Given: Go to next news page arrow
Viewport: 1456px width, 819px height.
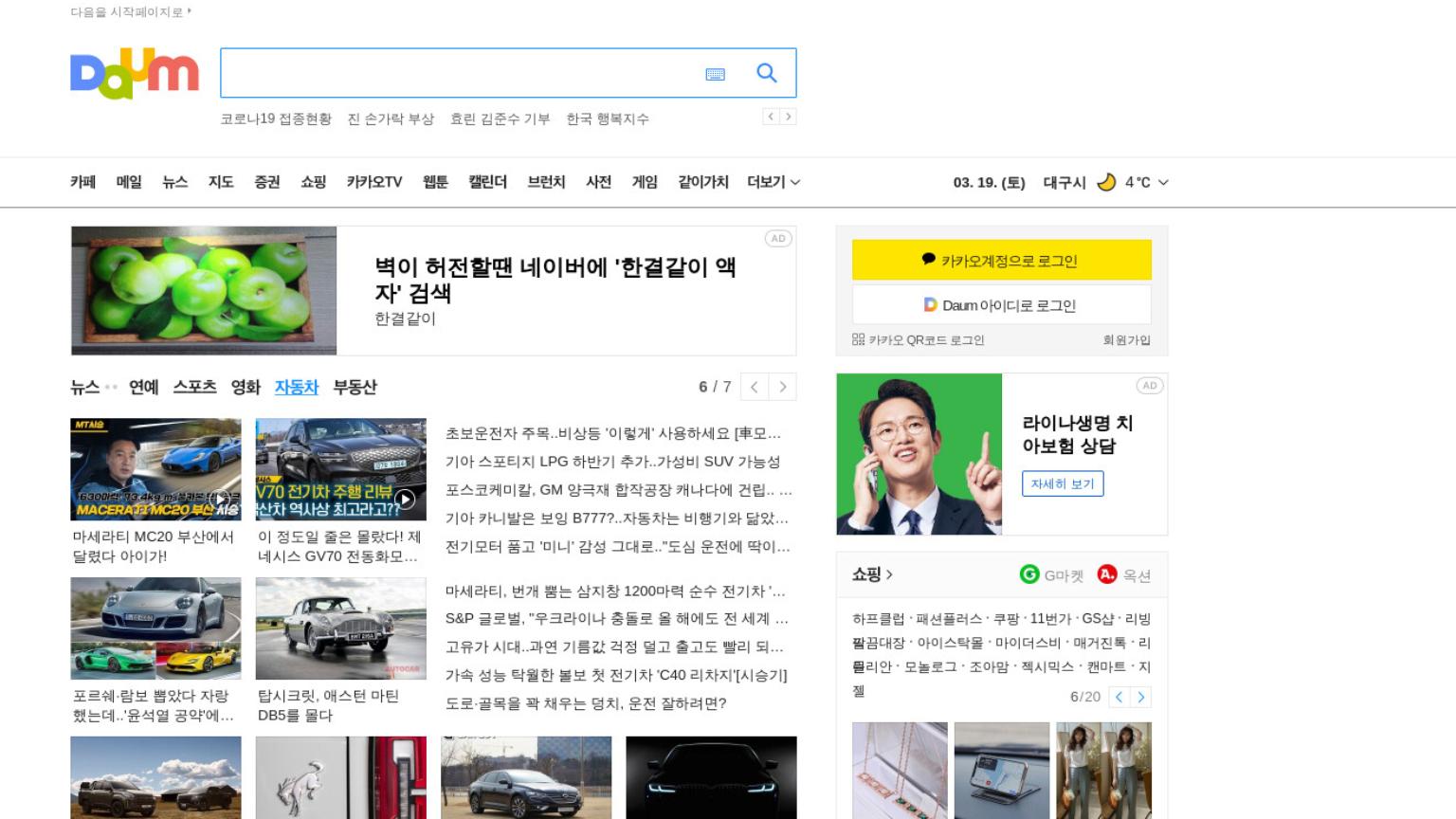Looking at the screenshot, I should pyautogui.click(x=783, y=387).
